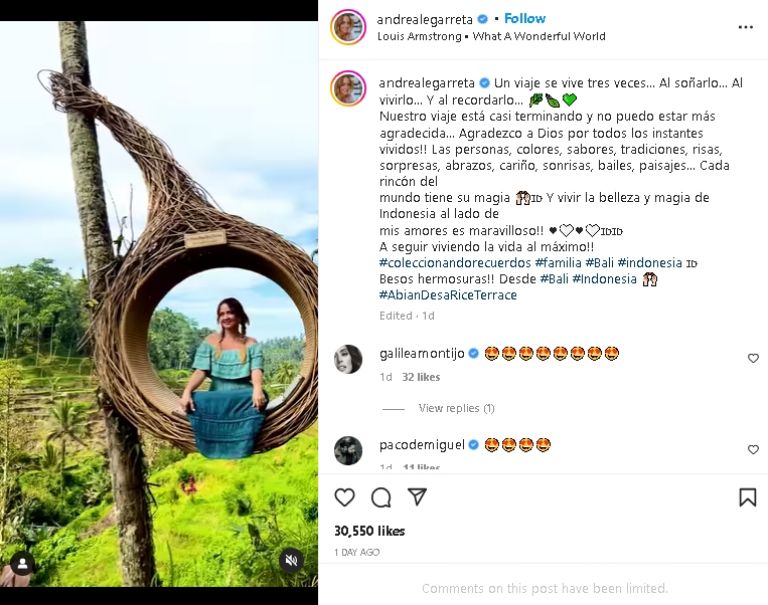Like the post with heart icon
Image resolution: width=768 pixels, height=605 pixels.
[345, 497]
